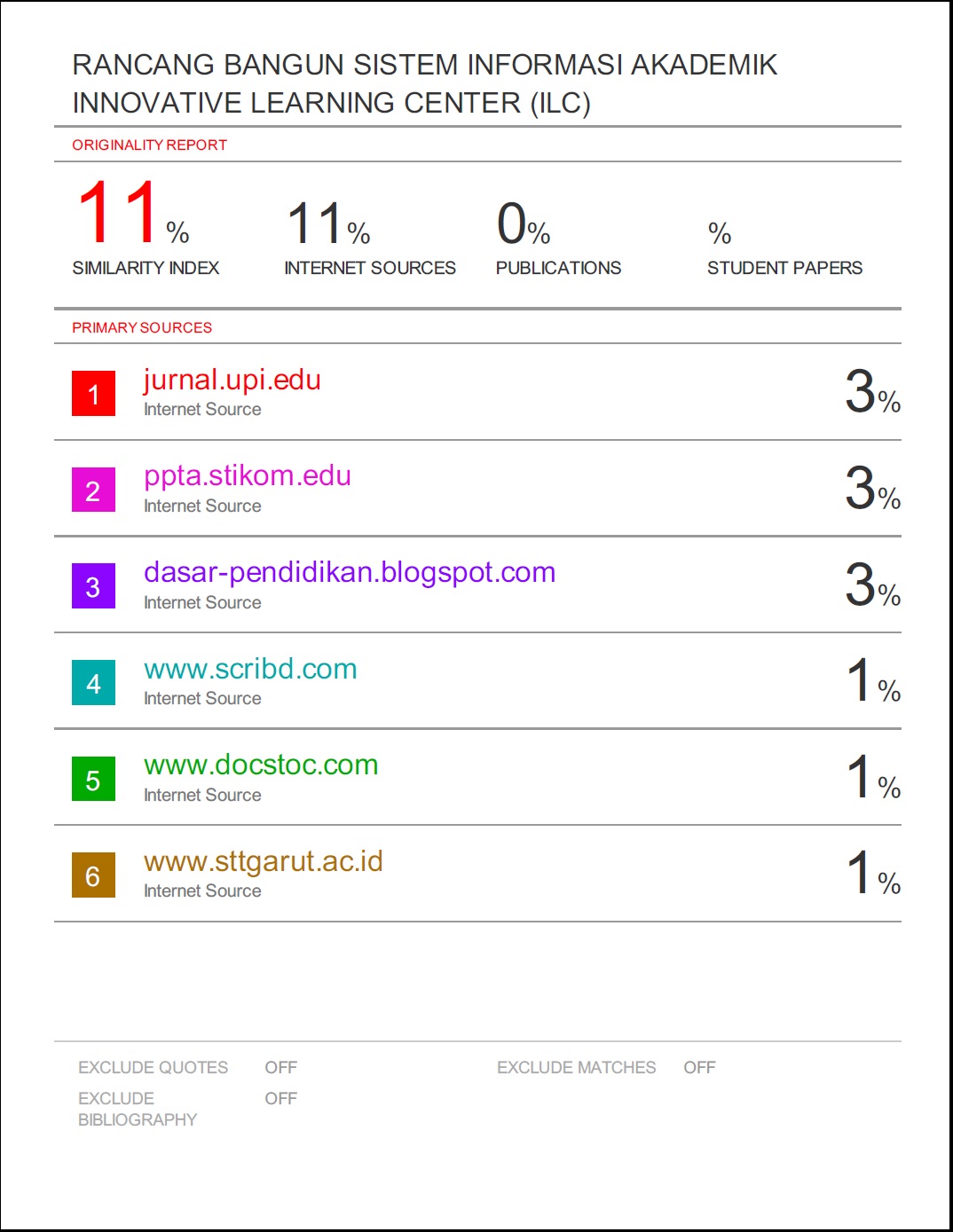Viewport: 953px width, 1232px height.
Task: Open the www.docstoc.com source link
Action: click(x=261, y=765)
